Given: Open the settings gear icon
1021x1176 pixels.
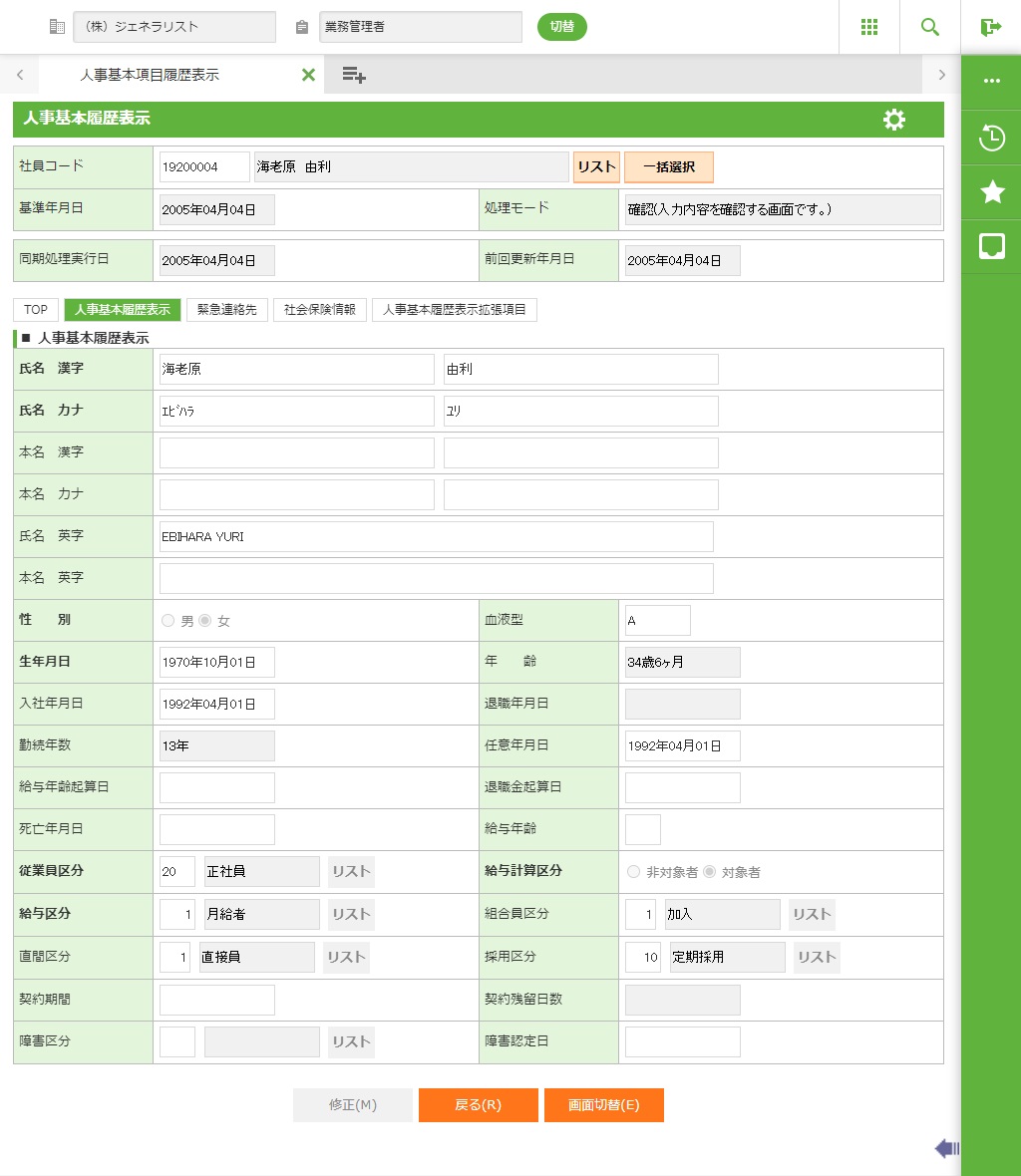Looking at the screenshot, I should click(x=894, y=120).
